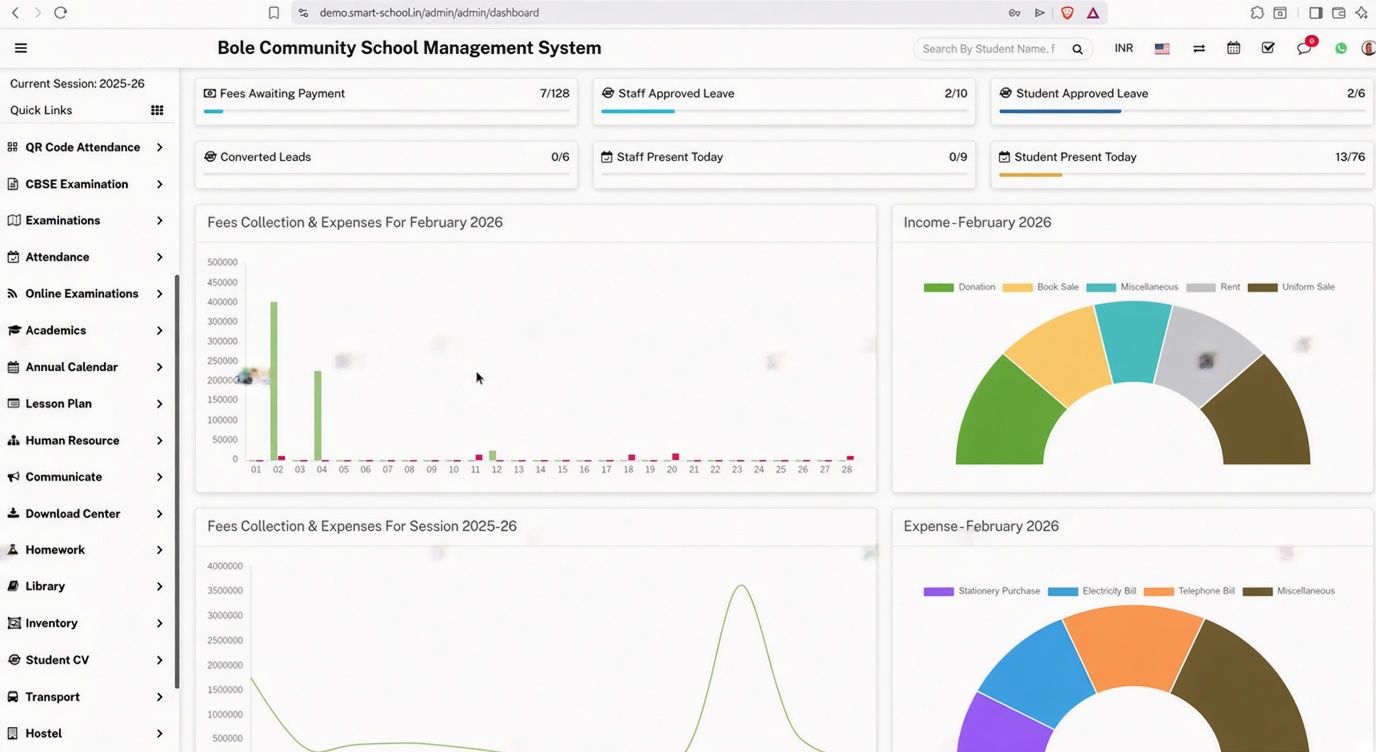1376x752 pixels.
Task: Expand CBSE Examination menu chevron
Action: tap(160, 184)
